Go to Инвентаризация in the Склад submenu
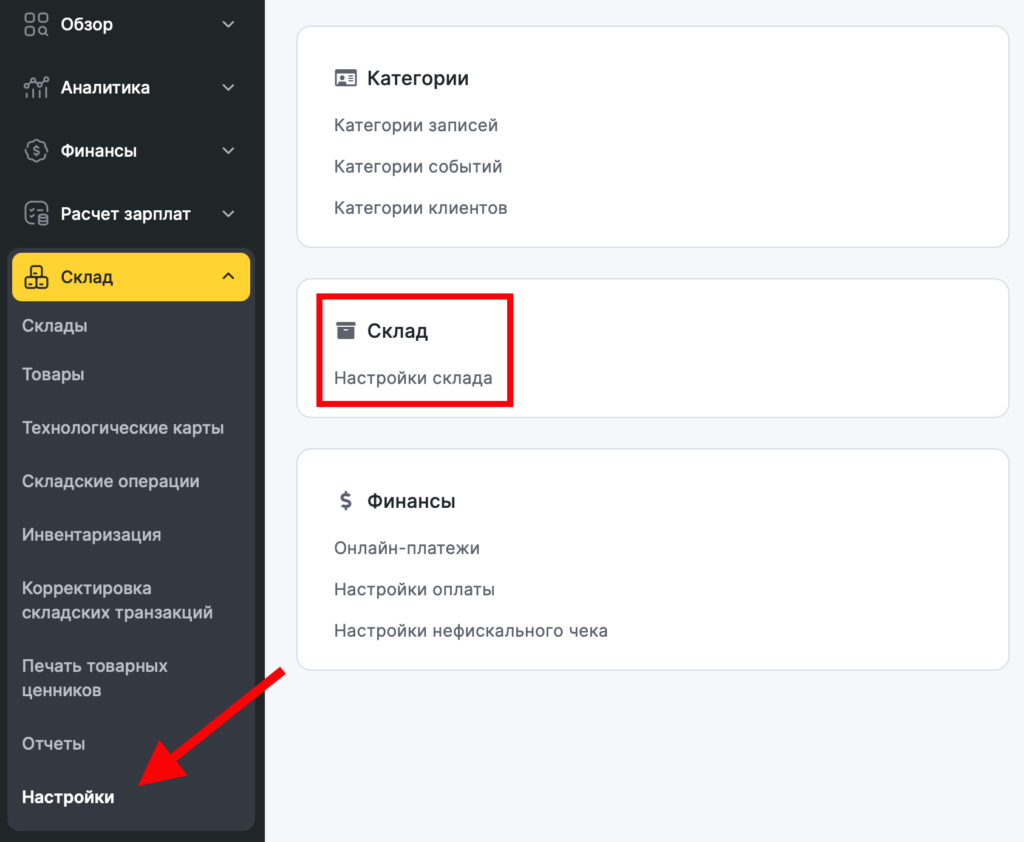This screenshot has width=1024, height=842. tap(91, 535)
